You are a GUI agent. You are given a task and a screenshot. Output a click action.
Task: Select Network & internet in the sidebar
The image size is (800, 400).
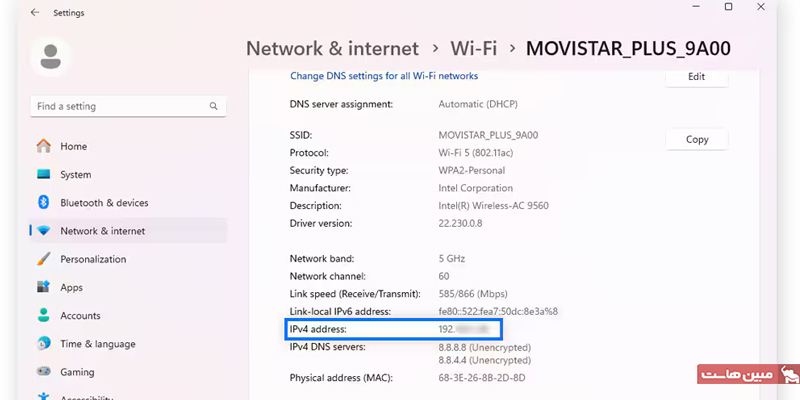pyautogui.click(x=102, y=231)
